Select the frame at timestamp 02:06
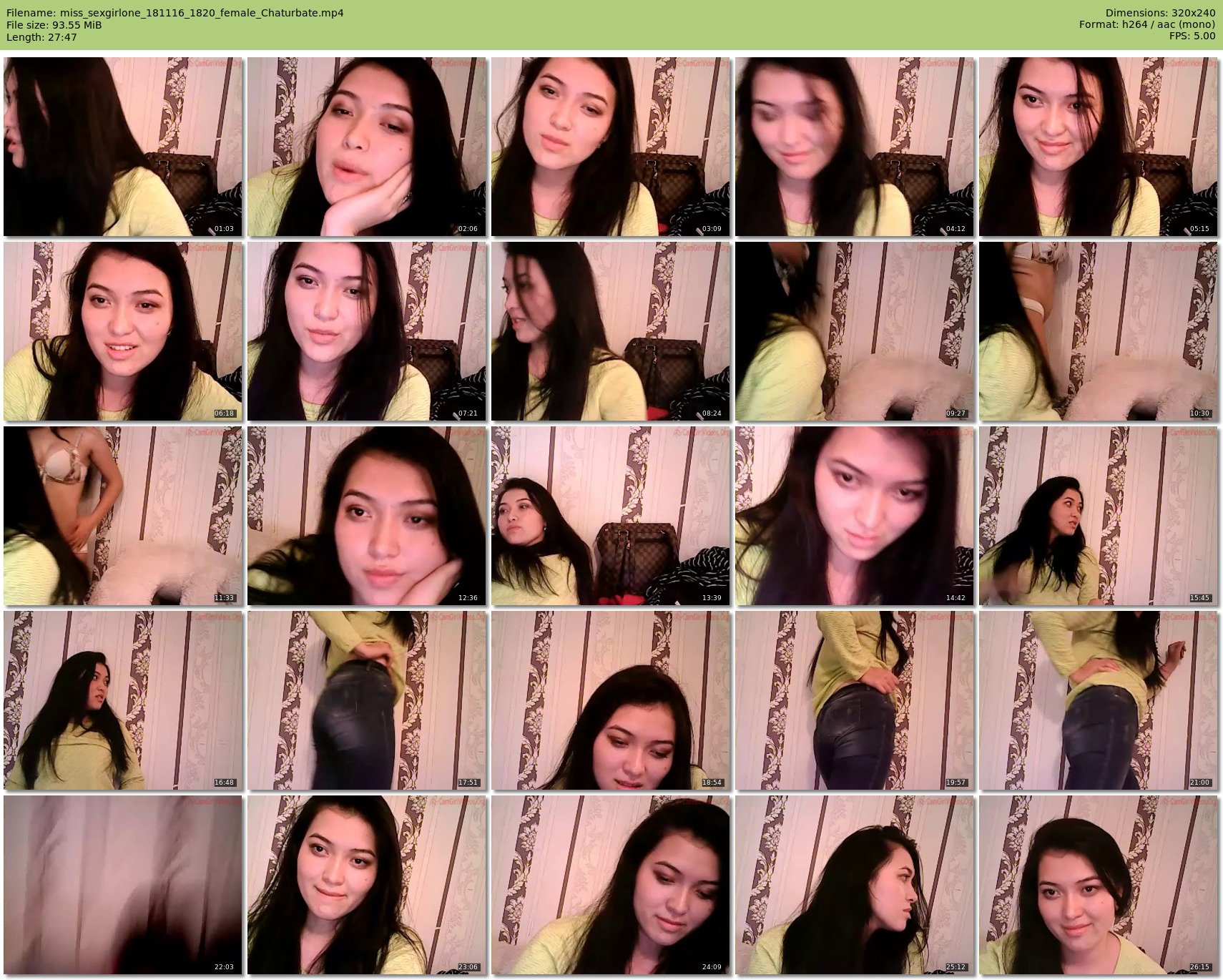Screen dimensions: 1223x980 [x=367, y=147]
